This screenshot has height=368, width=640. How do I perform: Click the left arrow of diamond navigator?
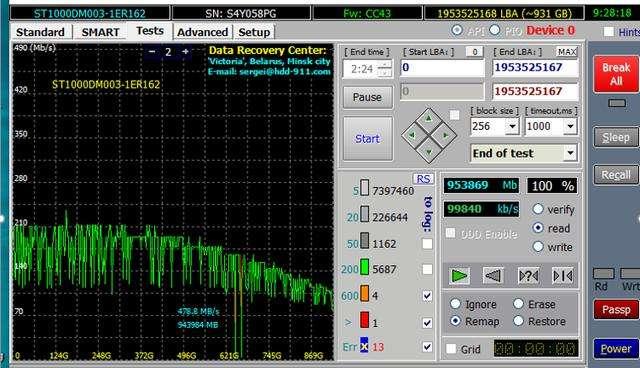coord(412,135)
